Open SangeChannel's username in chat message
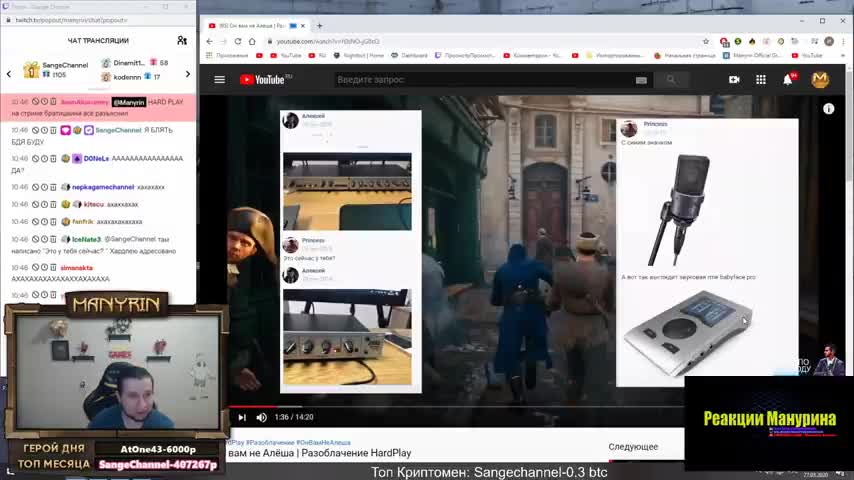The image size is (854, 480). [x=118, y=130]
